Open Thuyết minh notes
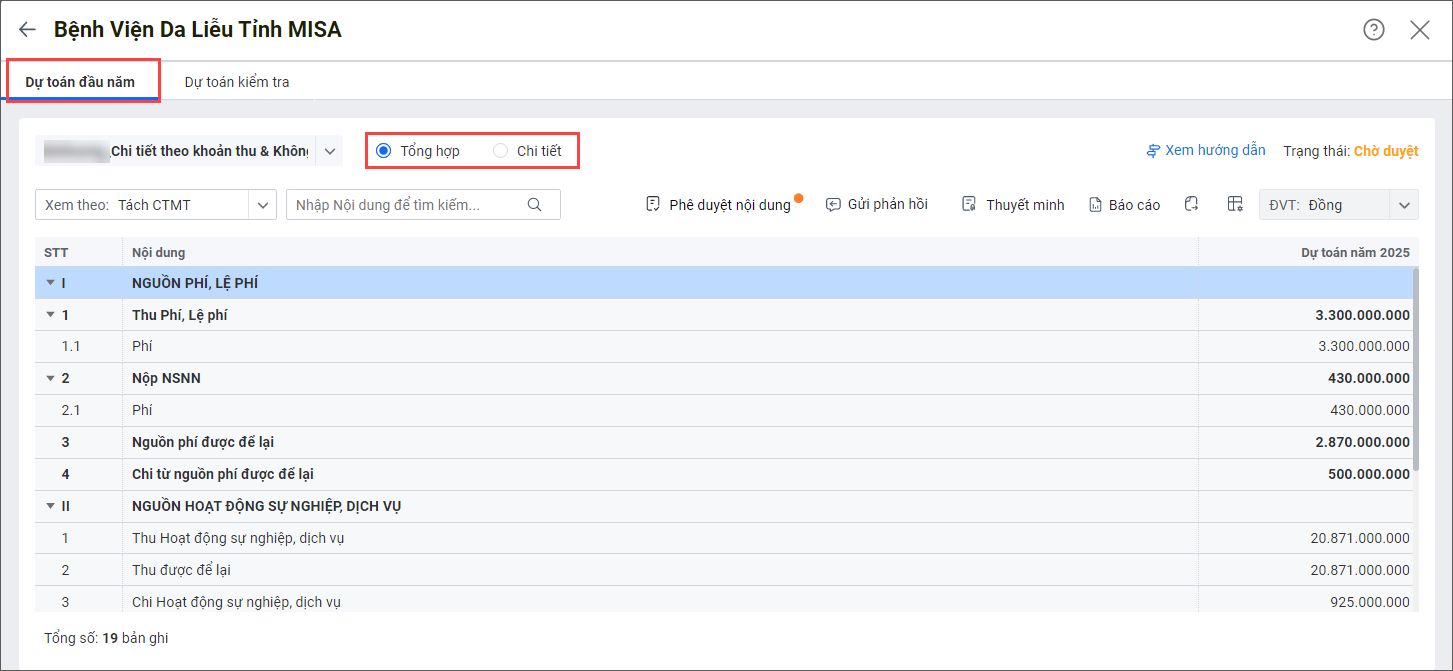The height and width of the screenshot is (671, 1453). 1013,205
